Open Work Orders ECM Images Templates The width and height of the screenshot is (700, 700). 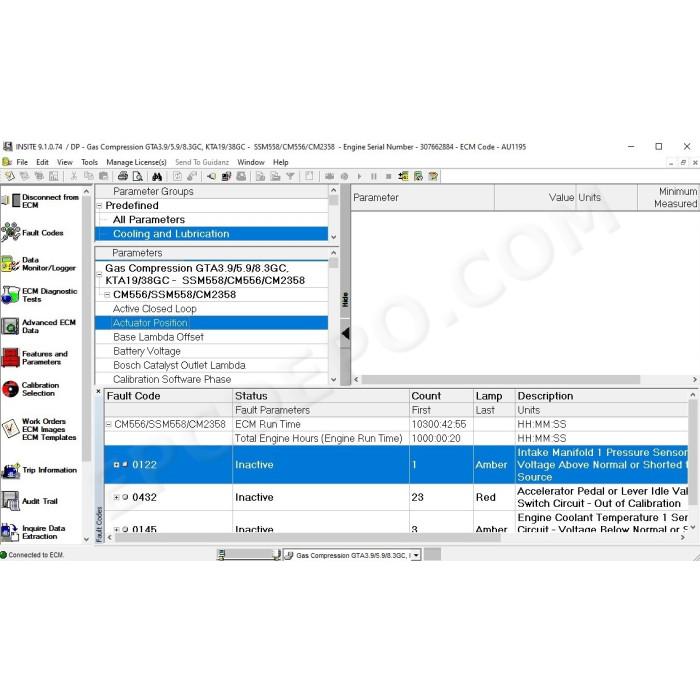[39, 429]
